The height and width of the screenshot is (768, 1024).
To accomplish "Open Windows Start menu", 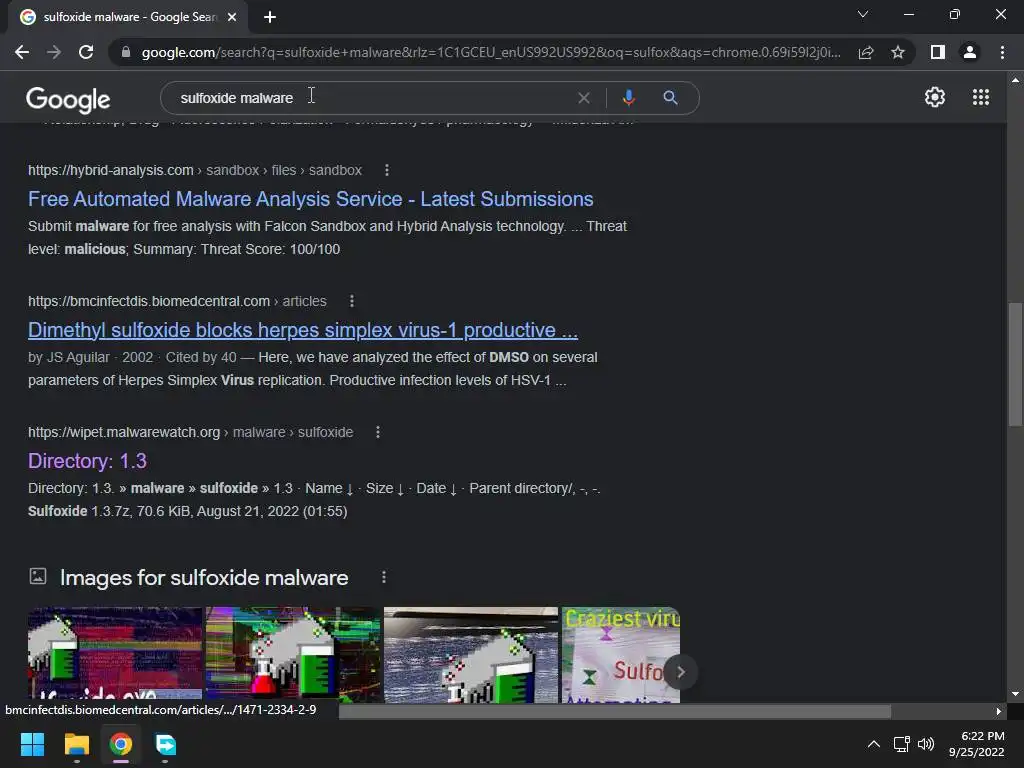I will pyautogui.click(x=32, y=744).
